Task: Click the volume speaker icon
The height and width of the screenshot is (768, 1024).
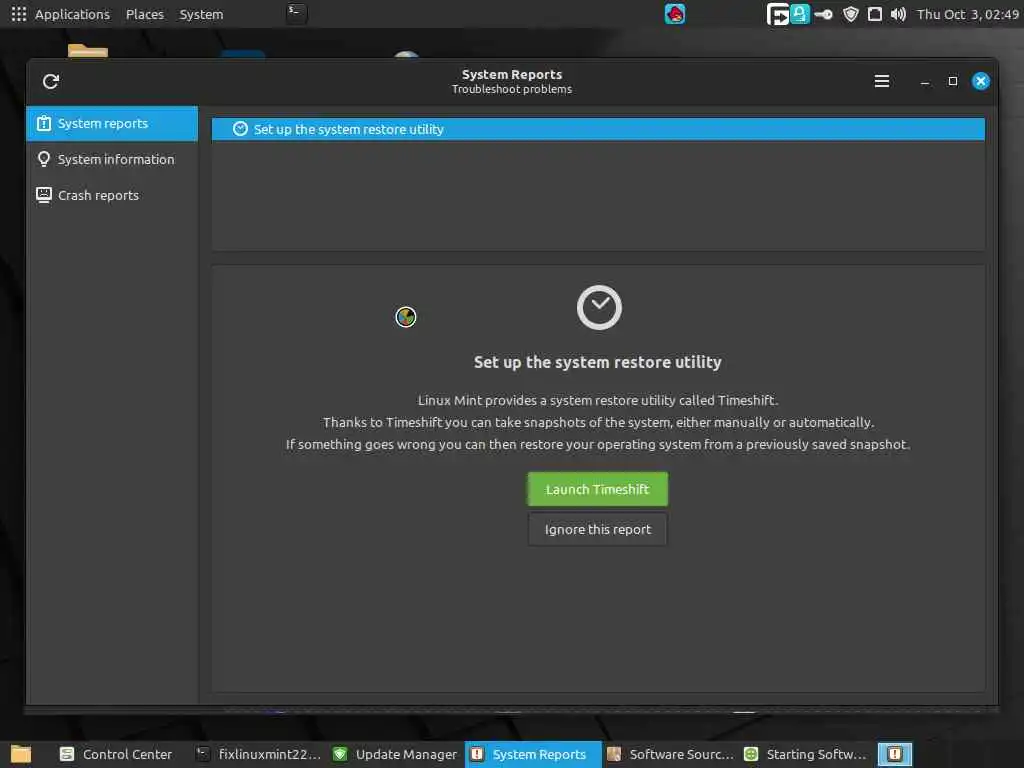Action: click(898, 14)
